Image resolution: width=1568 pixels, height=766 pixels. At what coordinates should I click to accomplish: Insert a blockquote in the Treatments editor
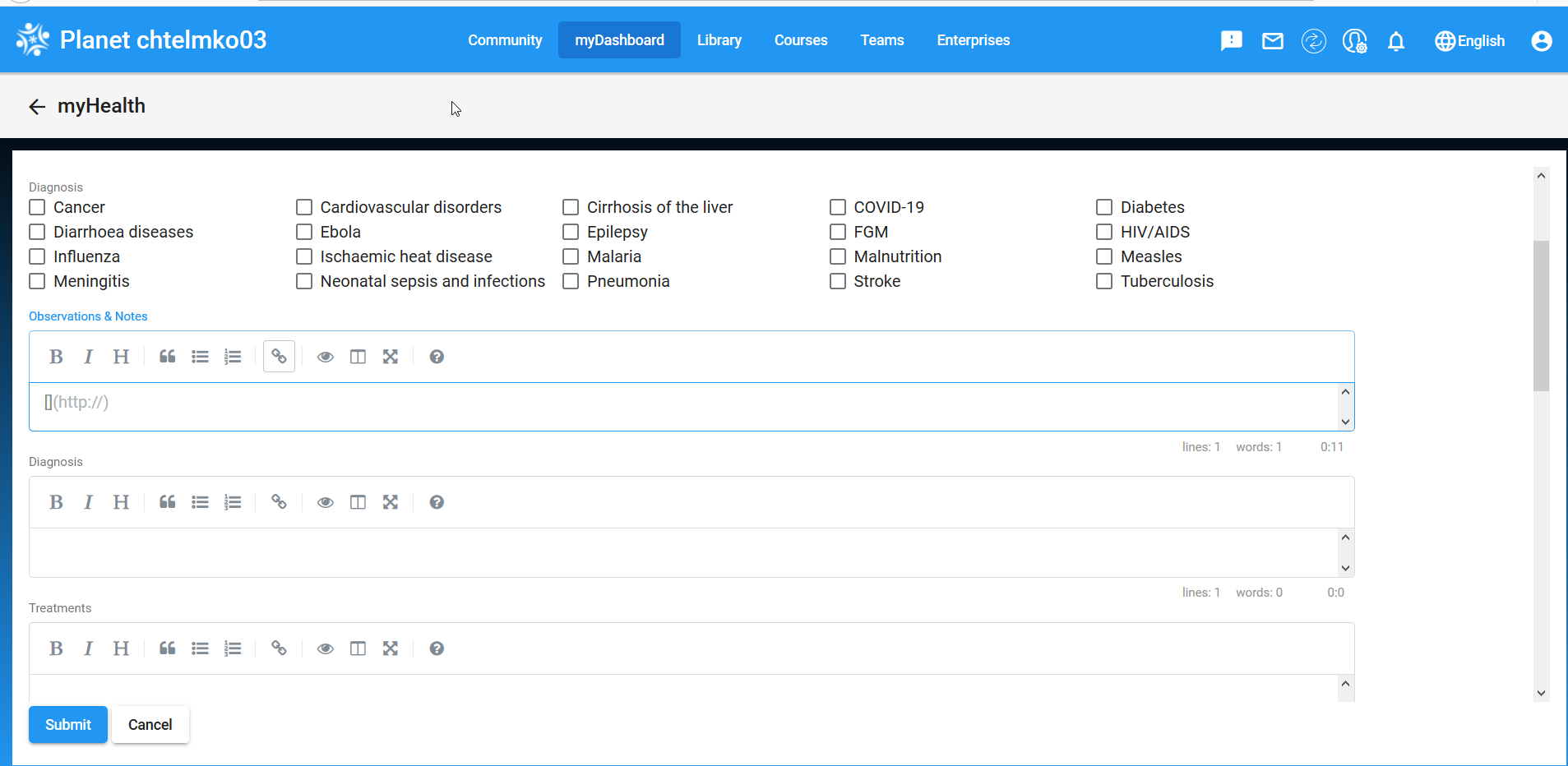click(167, 648)
